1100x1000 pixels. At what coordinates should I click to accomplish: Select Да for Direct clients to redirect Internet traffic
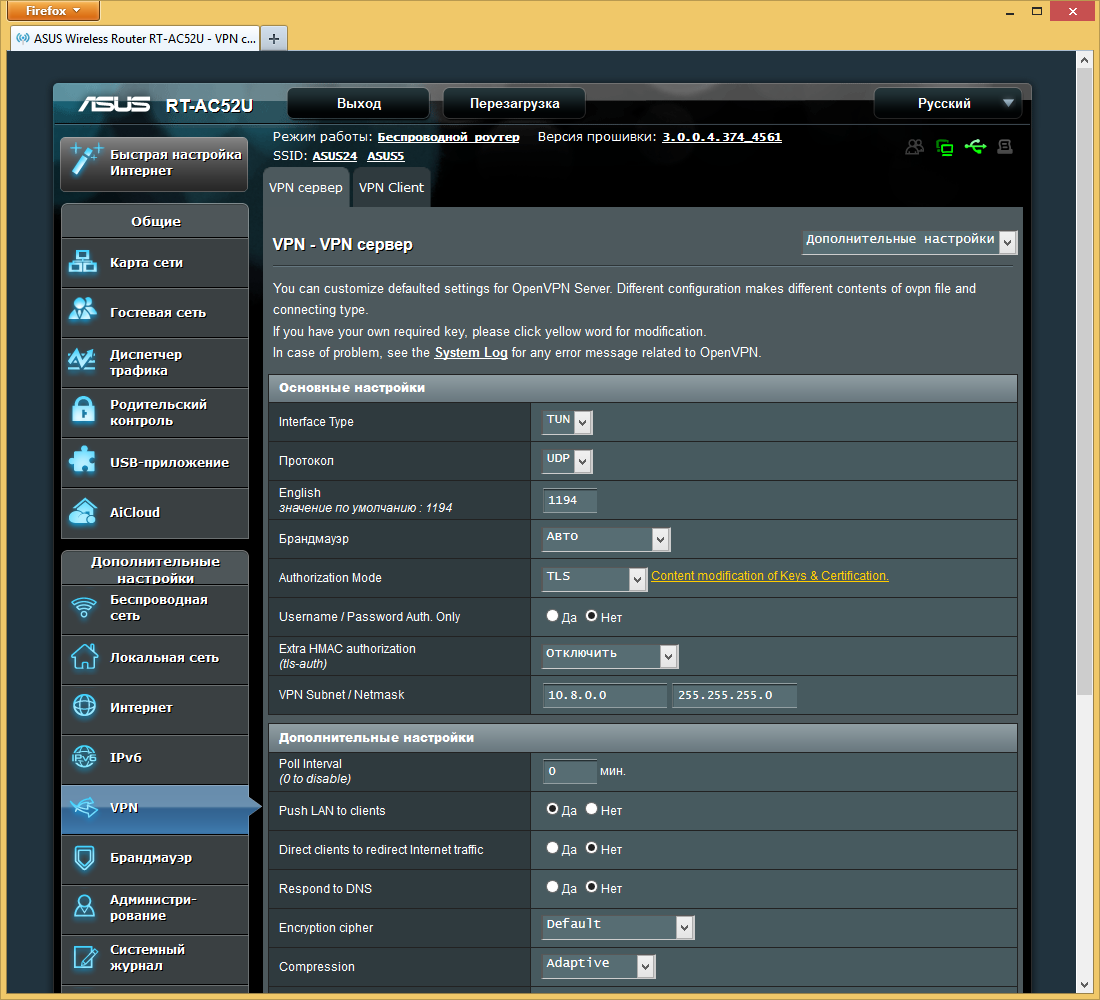(x=552, y=848)
